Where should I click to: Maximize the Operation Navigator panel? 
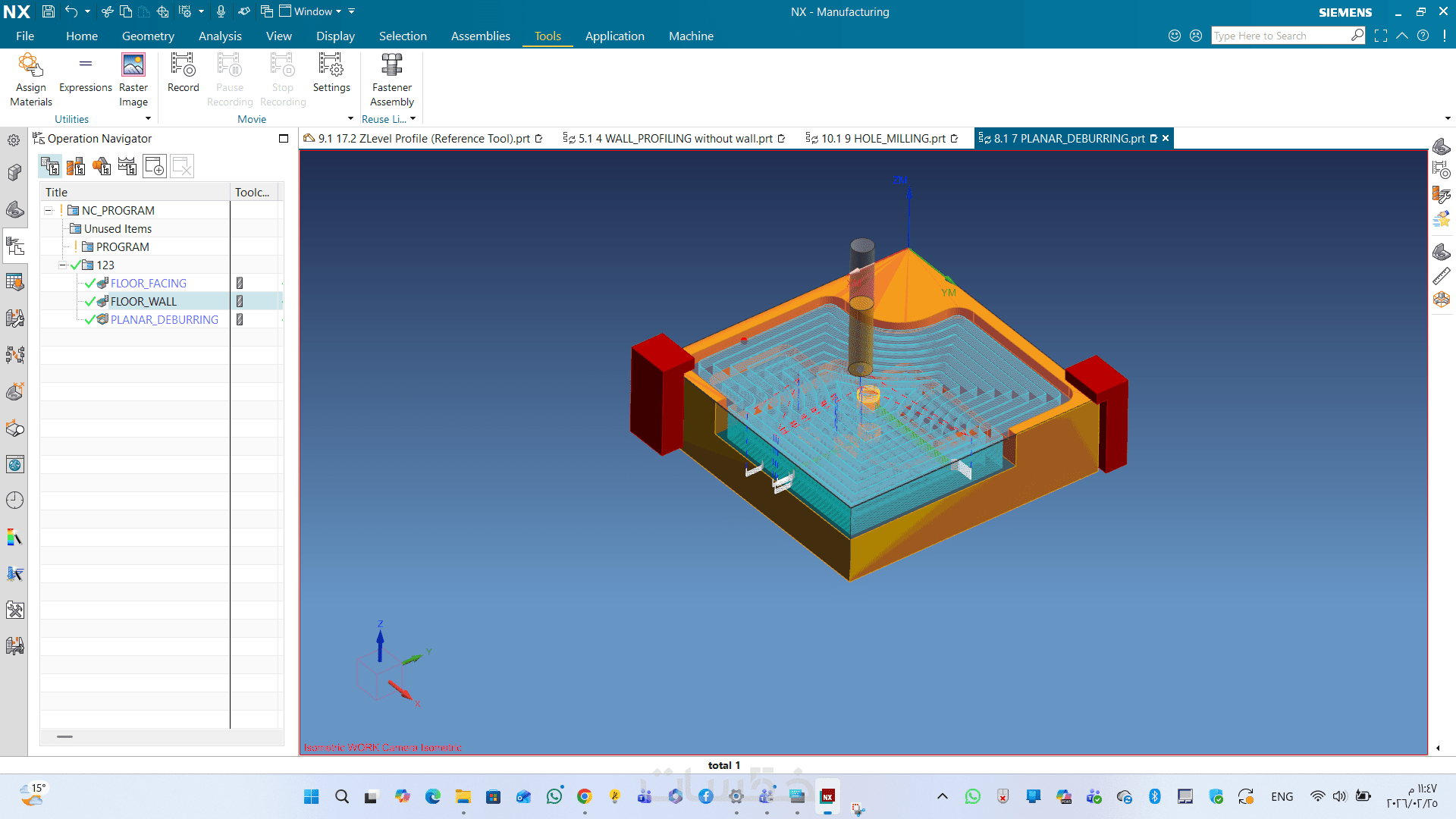click(x=284, y=138)
